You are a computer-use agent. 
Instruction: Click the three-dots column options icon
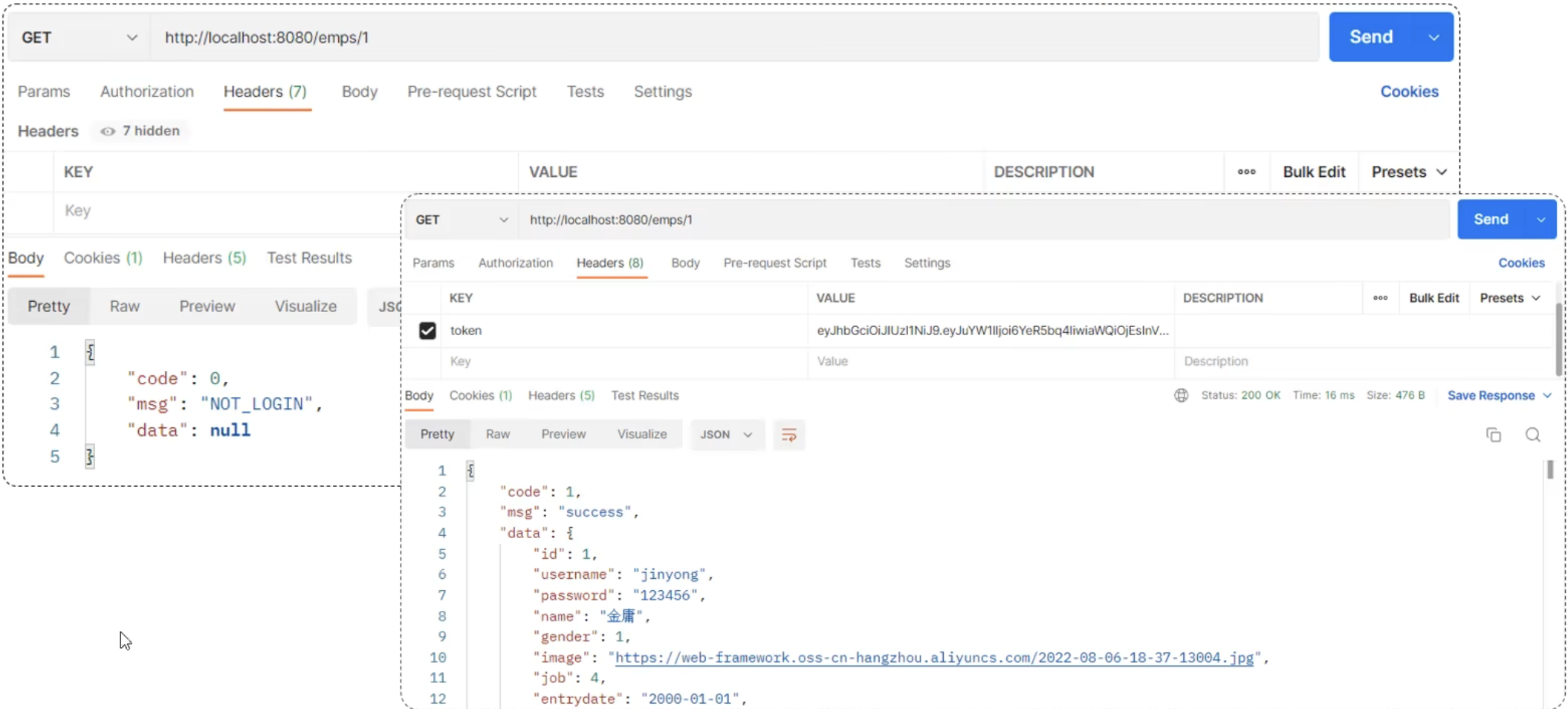[1380, 298]
